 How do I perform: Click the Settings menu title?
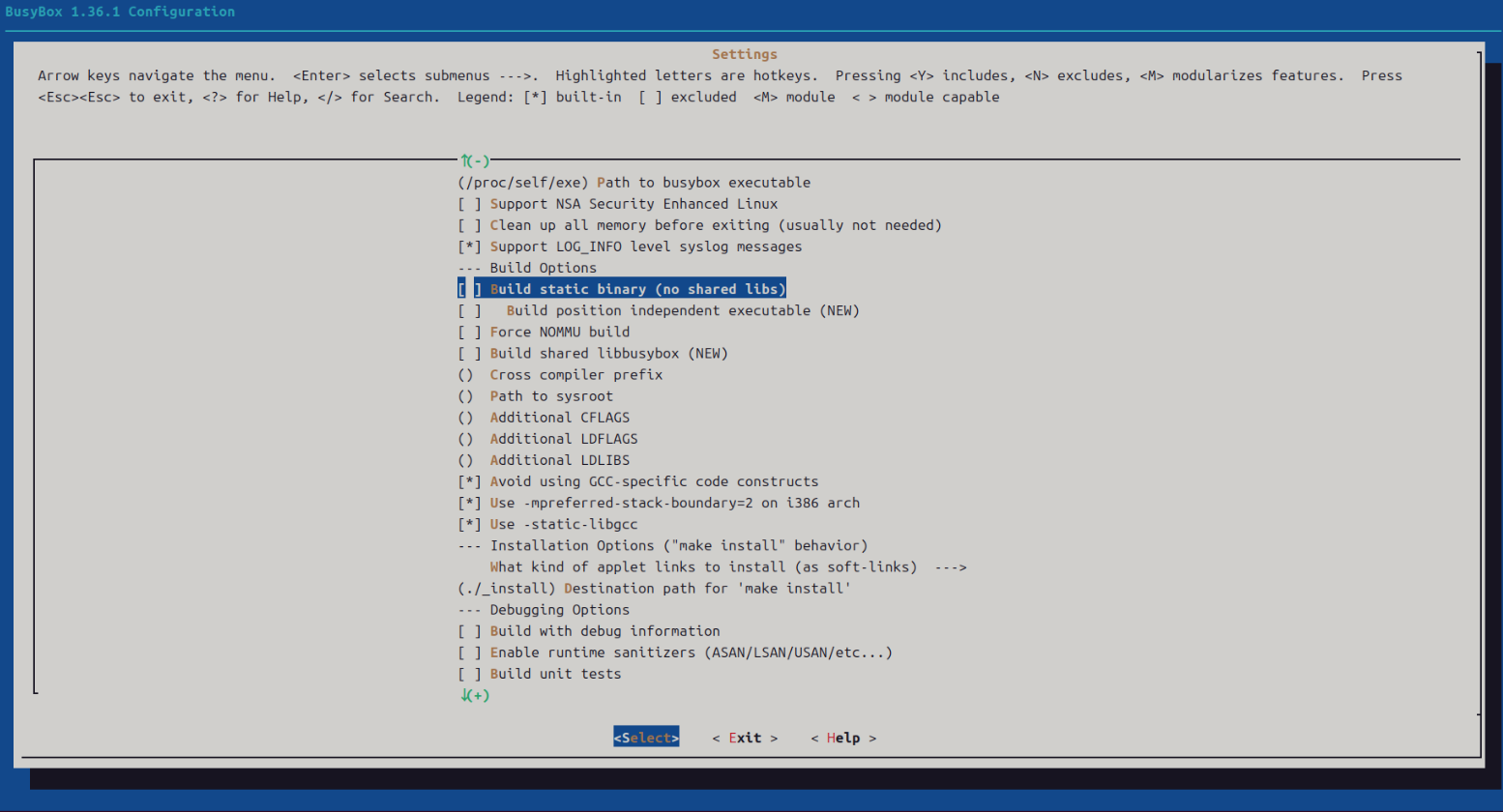coord(745,54)
